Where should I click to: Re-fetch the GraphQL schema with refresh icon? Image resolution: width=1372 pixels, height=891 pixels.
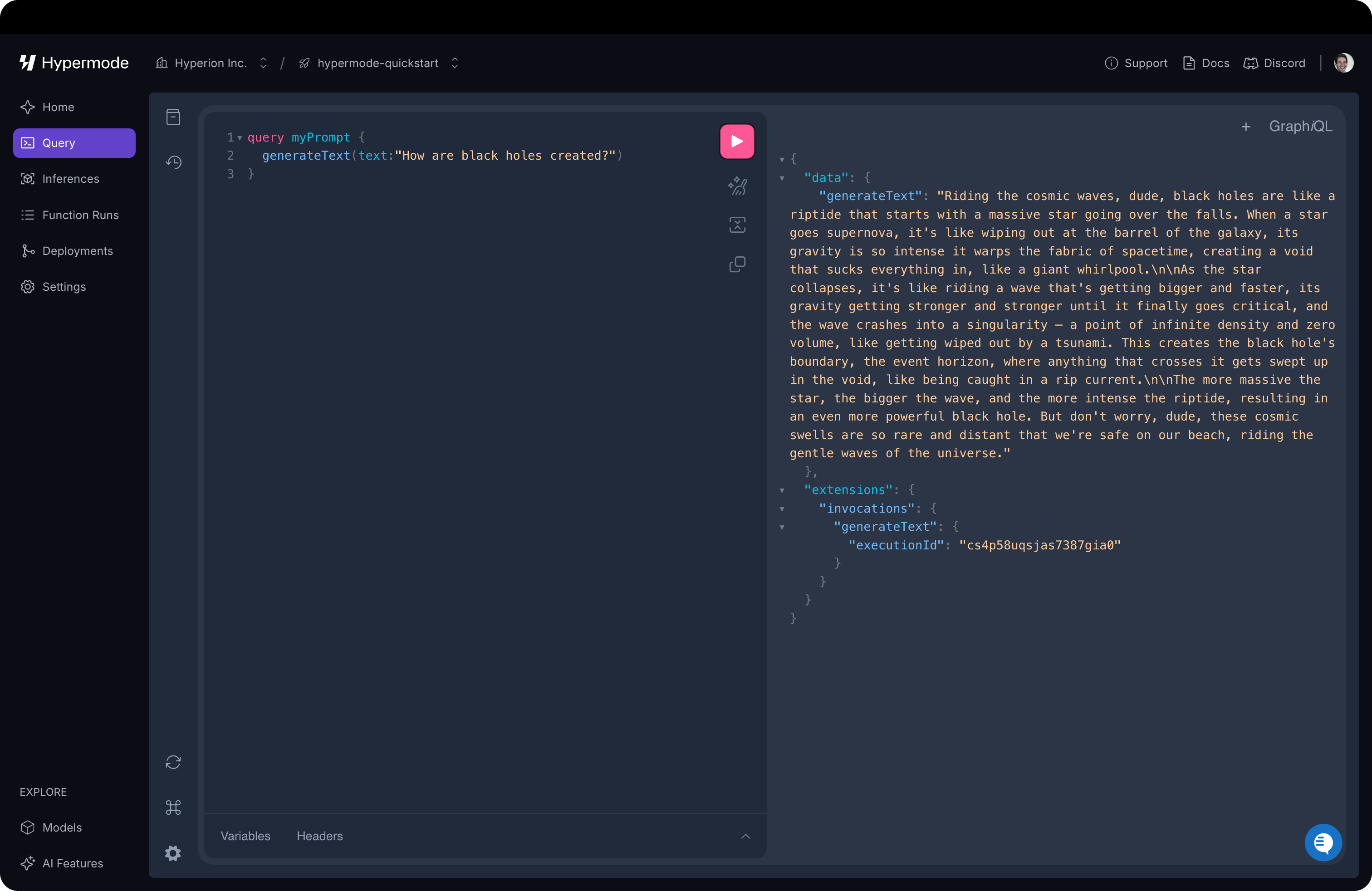[173, 762]
